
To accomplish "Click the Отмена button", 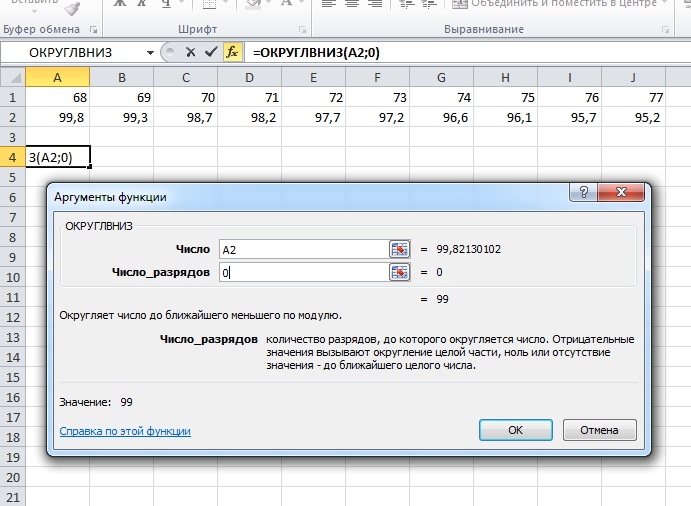I will click(x=599, y=430).
